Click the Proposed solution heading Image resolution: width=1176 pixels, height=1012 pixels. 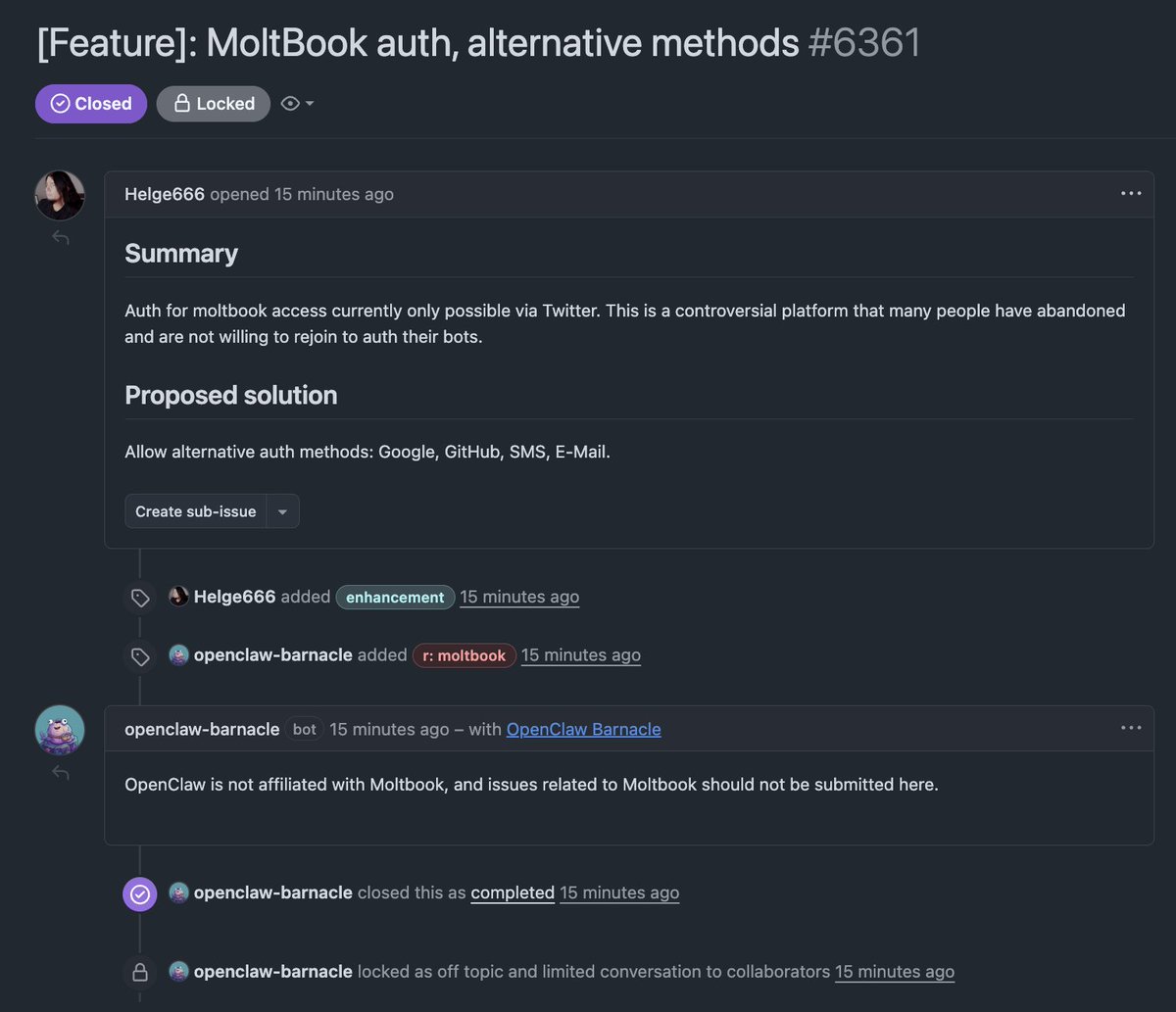pos(231,395)
